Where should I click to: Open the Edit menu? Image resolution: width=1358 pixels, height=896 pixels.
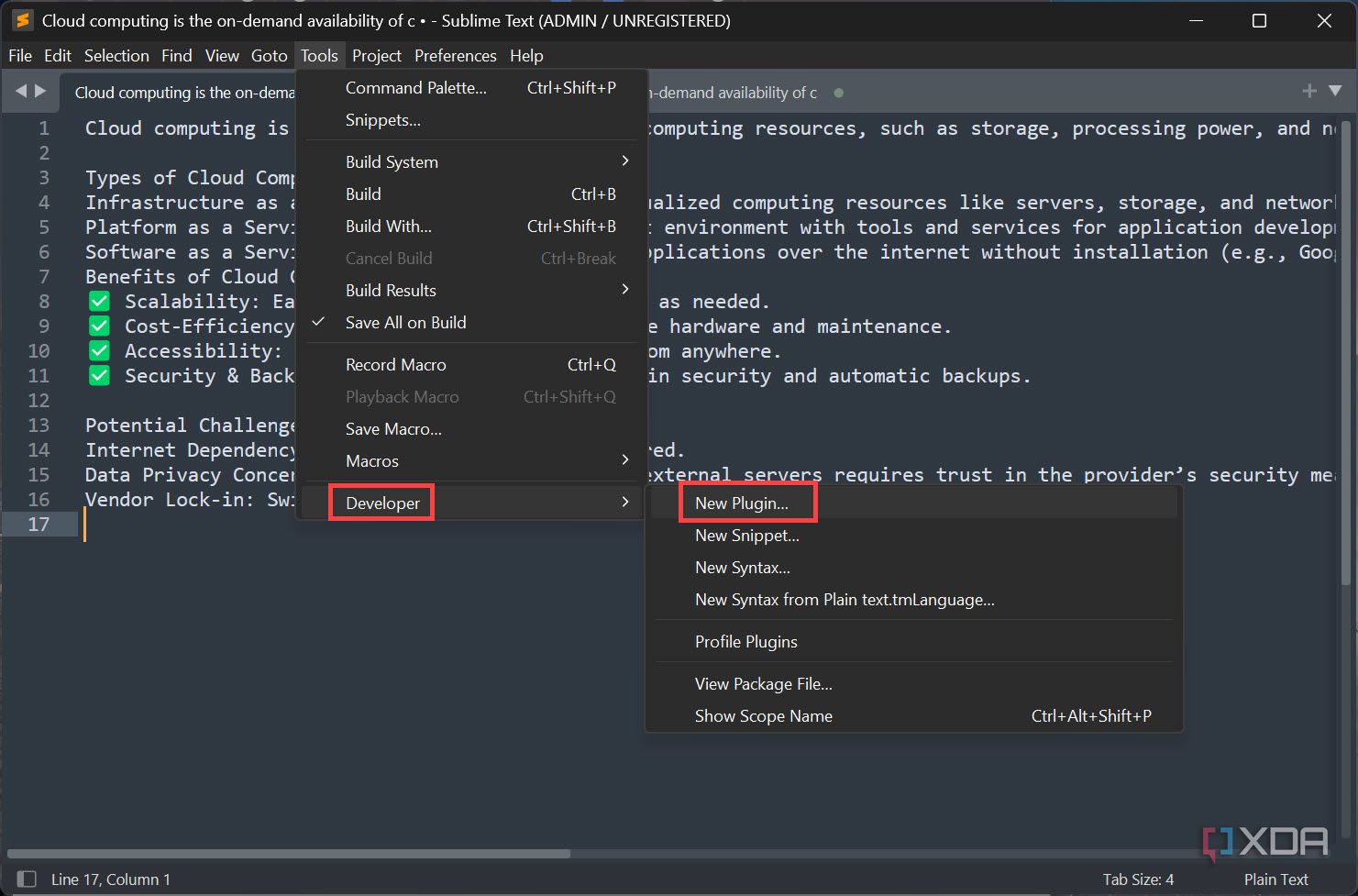click(58, 56)
